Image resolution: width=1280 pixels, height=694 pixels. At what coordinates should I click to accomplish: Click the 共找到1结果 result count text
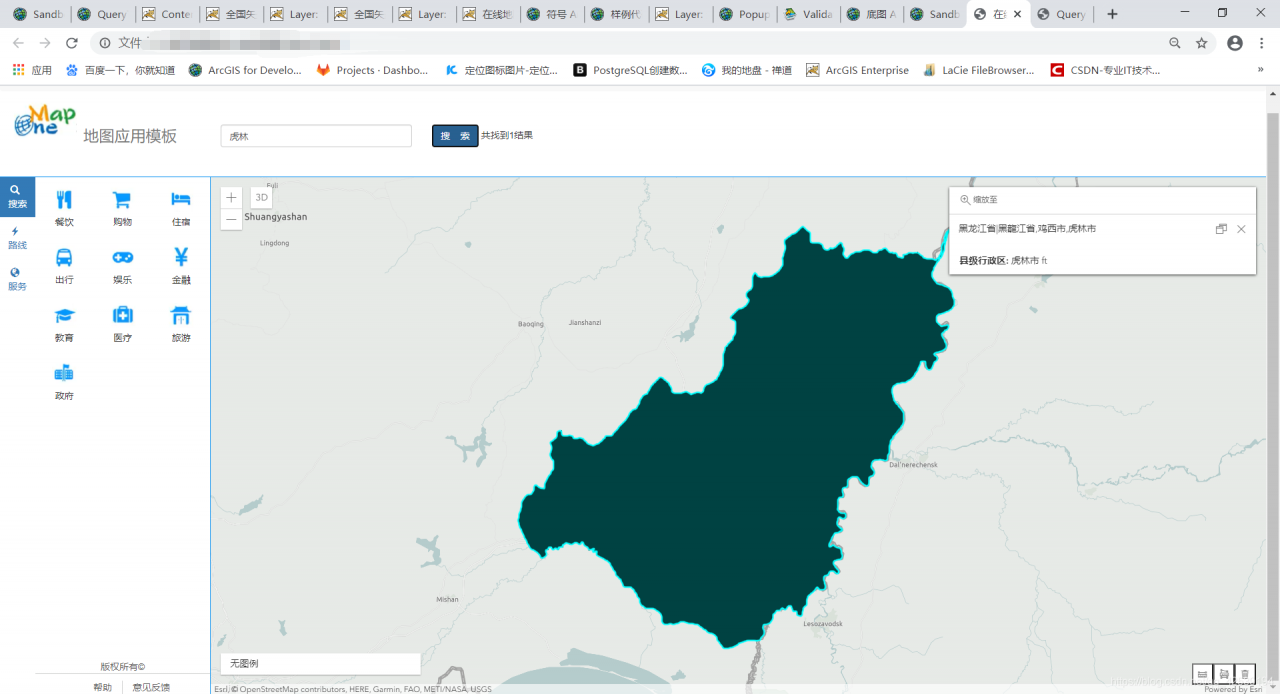tap(507, 135)
